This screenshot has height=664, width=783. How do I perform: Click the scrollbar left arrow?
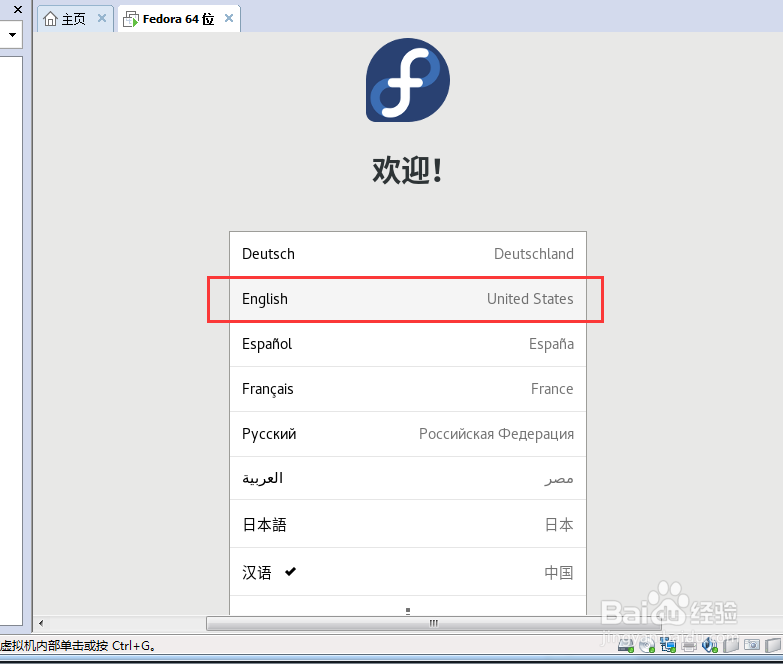(x=41, y=623)
